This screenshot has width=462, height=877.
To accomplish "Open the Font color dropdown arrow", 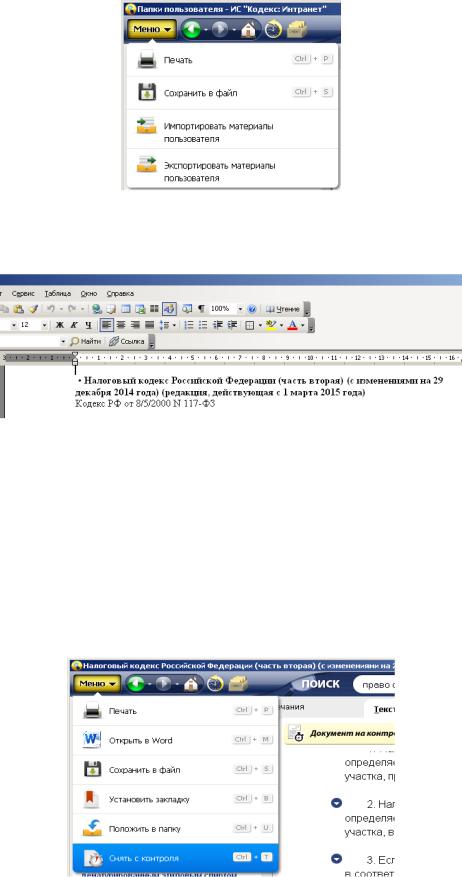I will tap(302, 325).
